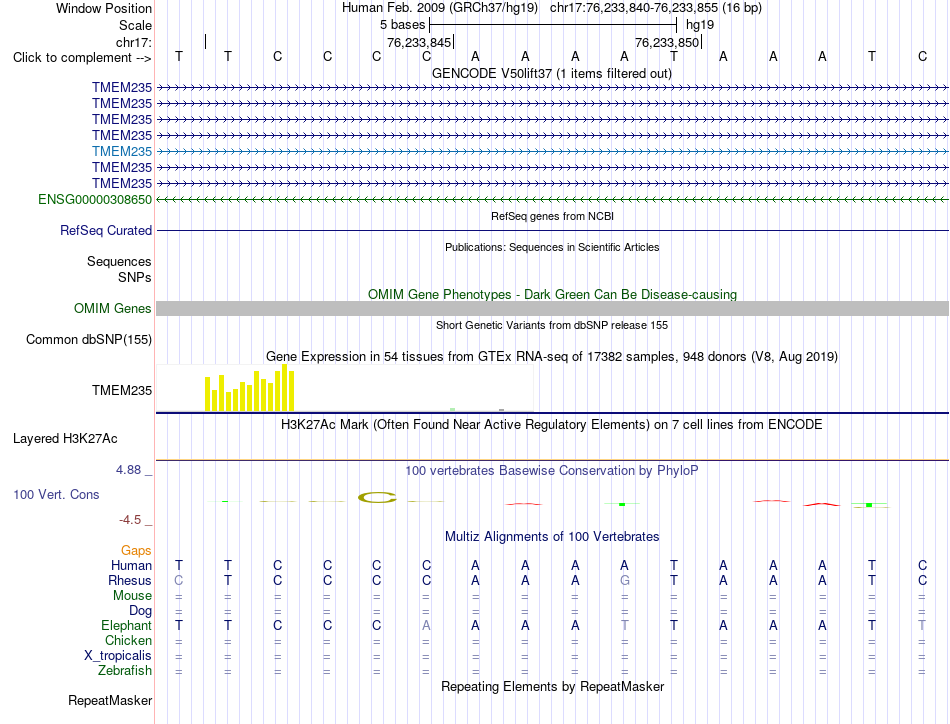This screenshot has width=950, height=724.
Task: Click the 'Click to complement -->' label
Action: click(x=82, y=58)
